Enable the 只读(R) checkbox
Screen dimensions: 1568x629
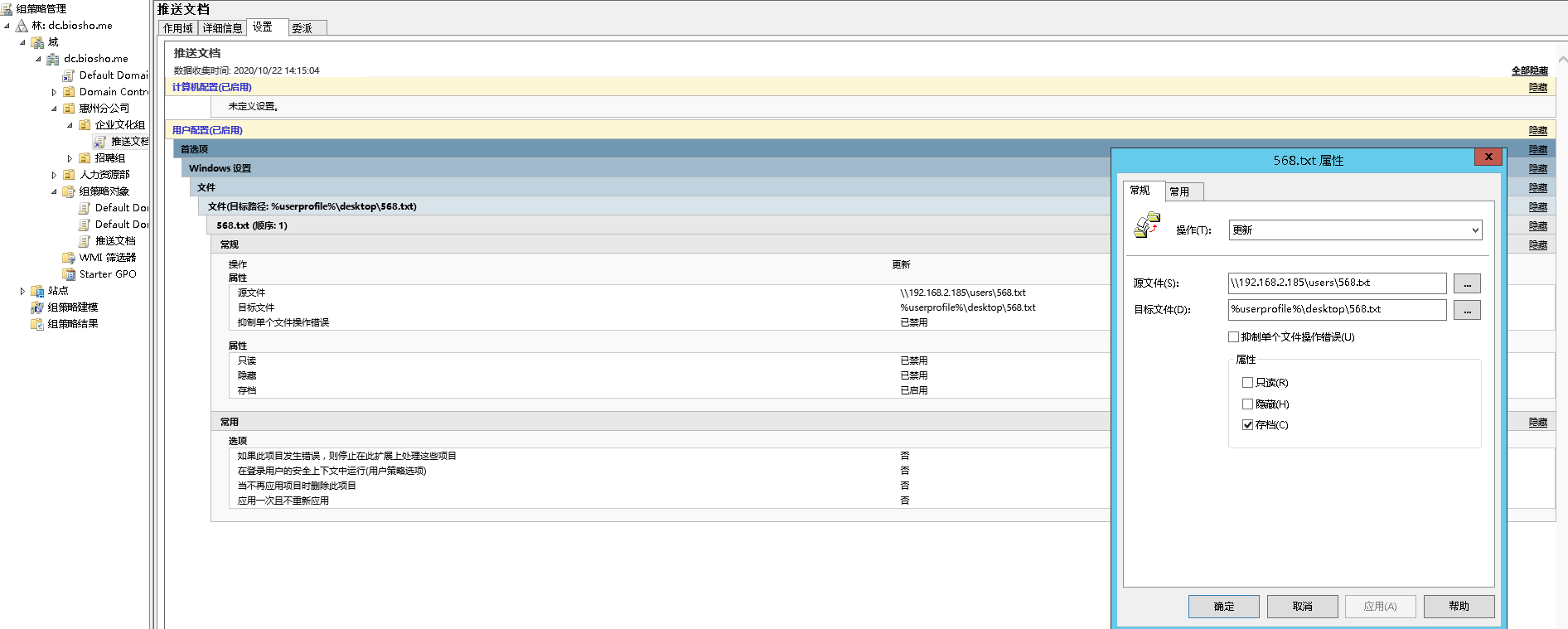[x=1247, y=383]
